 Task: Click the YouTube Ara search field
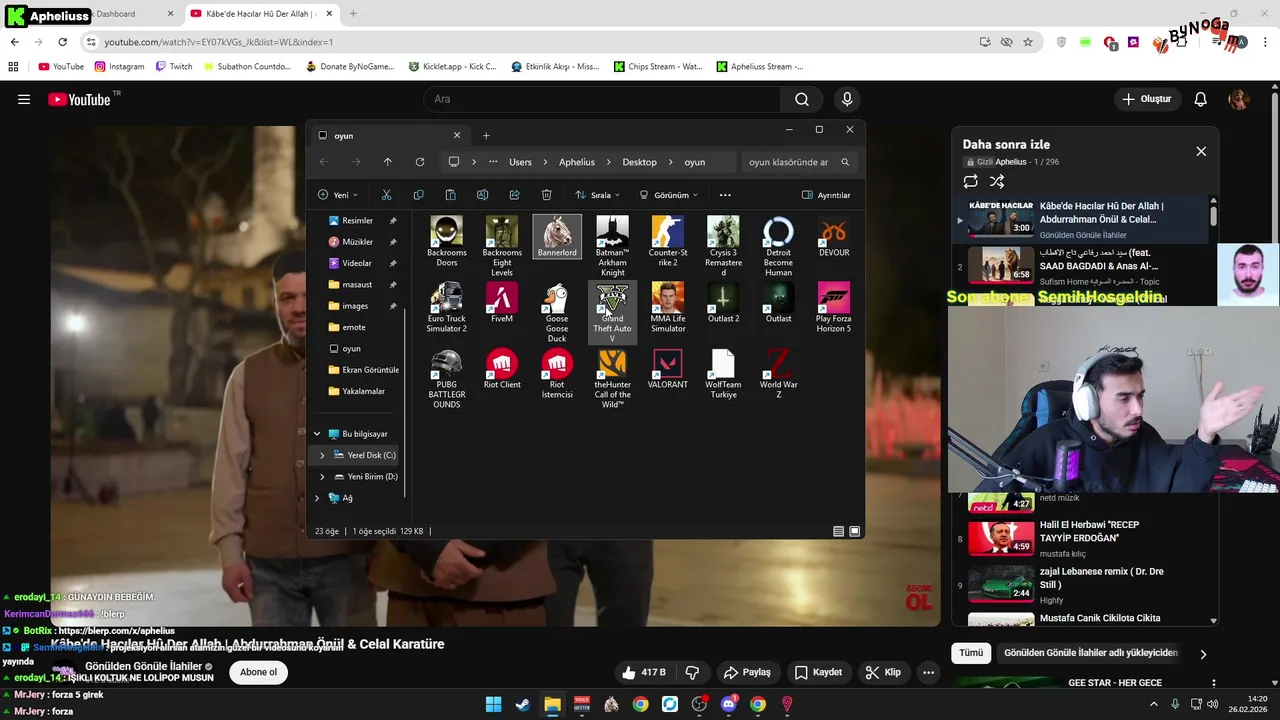coord(604,99)
